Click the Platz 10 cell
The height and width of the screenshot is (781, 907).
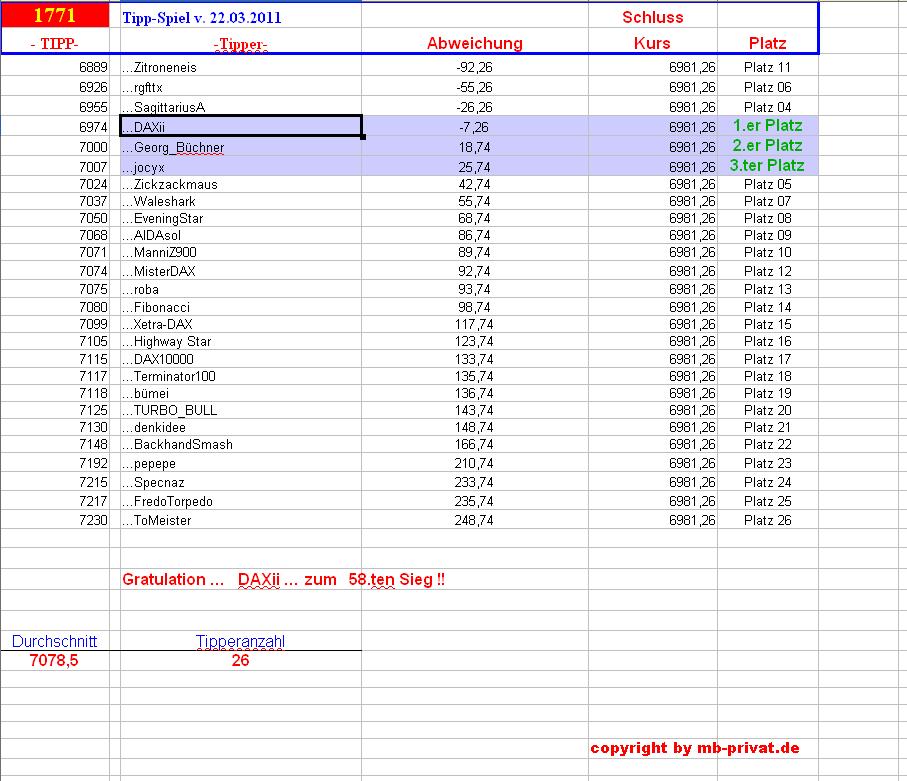point(768,252)
